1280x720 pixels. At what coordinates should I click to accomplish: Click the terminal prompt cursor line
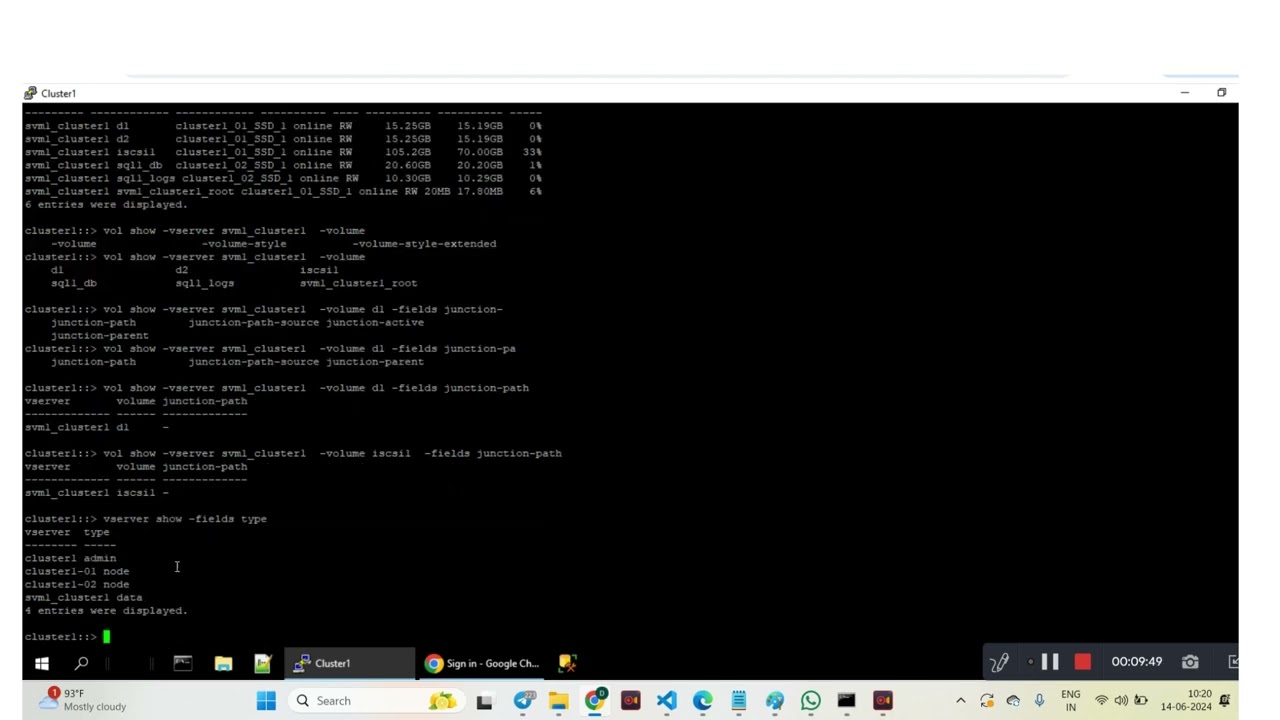(68, 636)
